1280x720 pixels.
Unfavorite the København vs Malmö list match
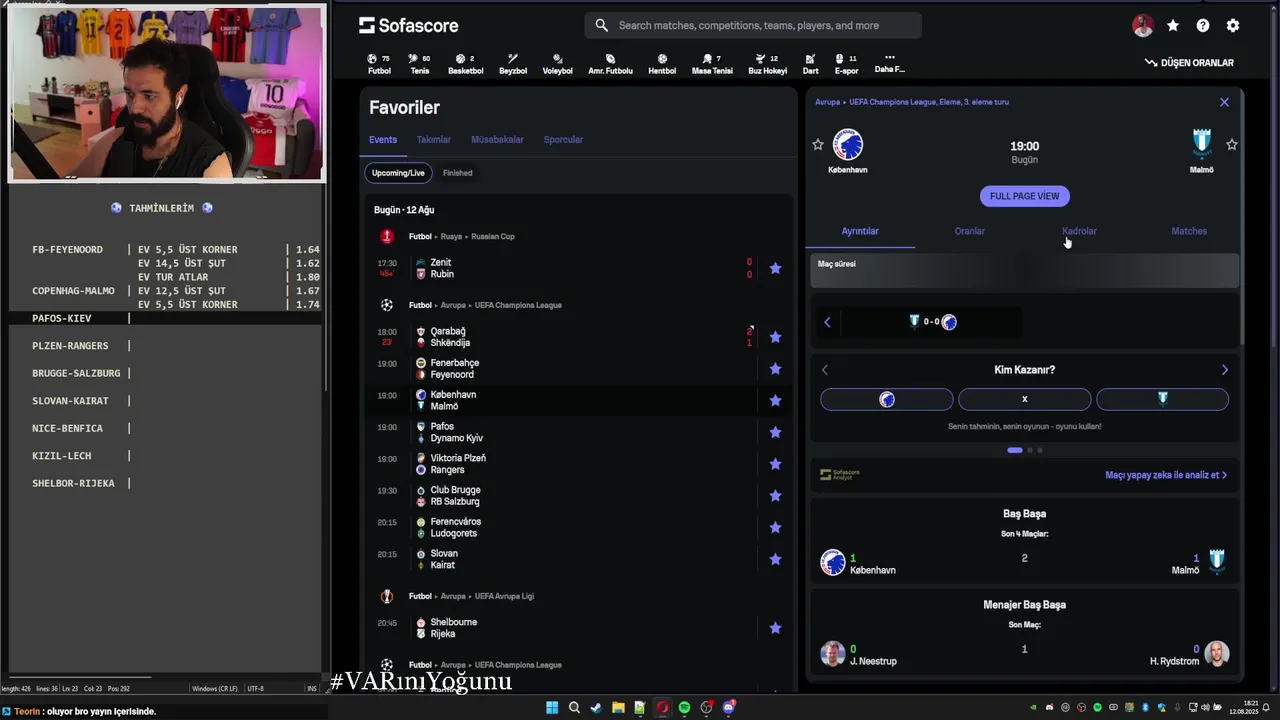tap(775, 401)
